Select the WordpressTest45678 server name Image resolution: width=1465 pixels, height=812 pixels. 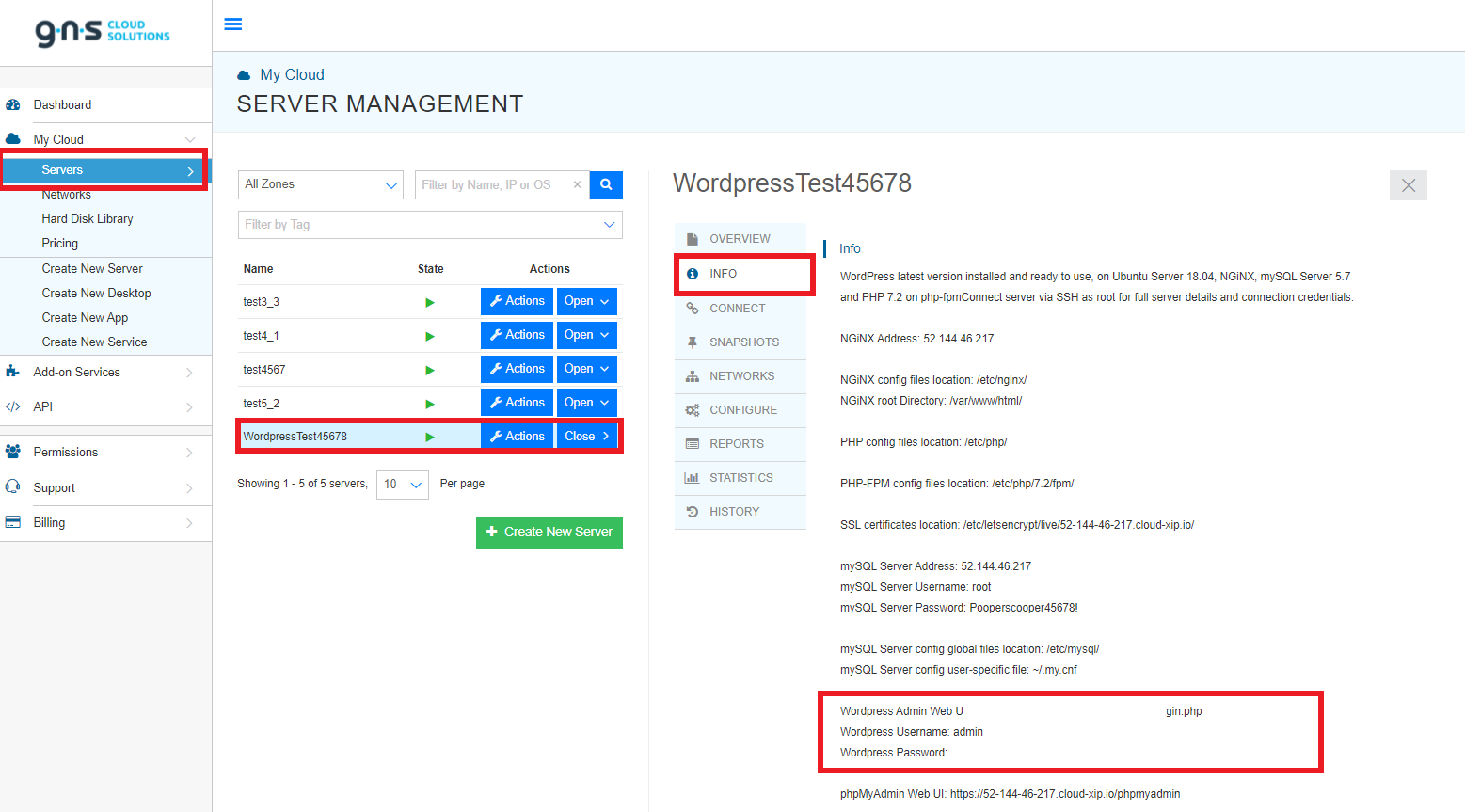[295, 437]
